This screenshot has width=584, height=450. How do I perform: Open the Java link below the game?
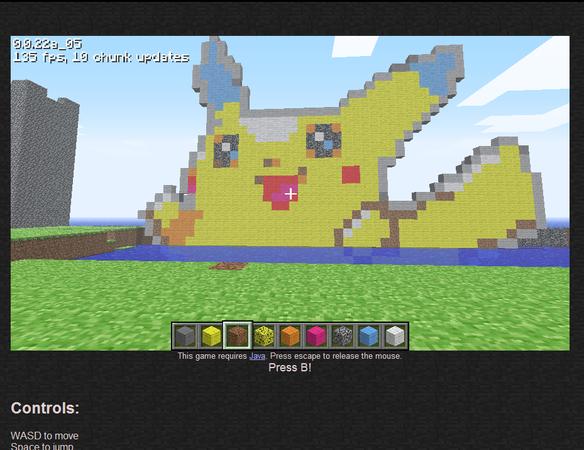click(x=257, y=356)
